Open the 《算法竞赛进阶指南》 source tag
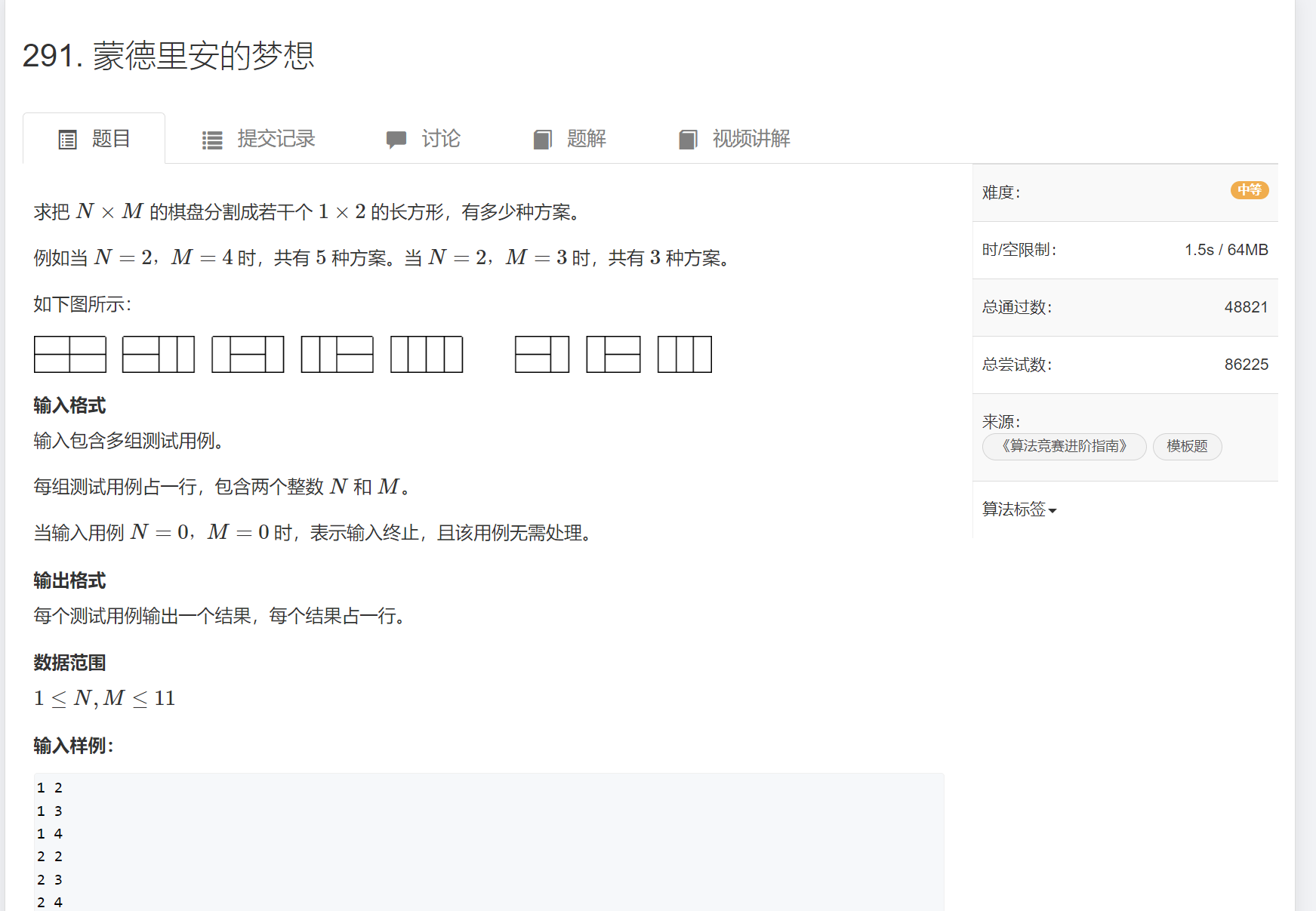Screen dimensions: 1316x911 point(1065,447)
